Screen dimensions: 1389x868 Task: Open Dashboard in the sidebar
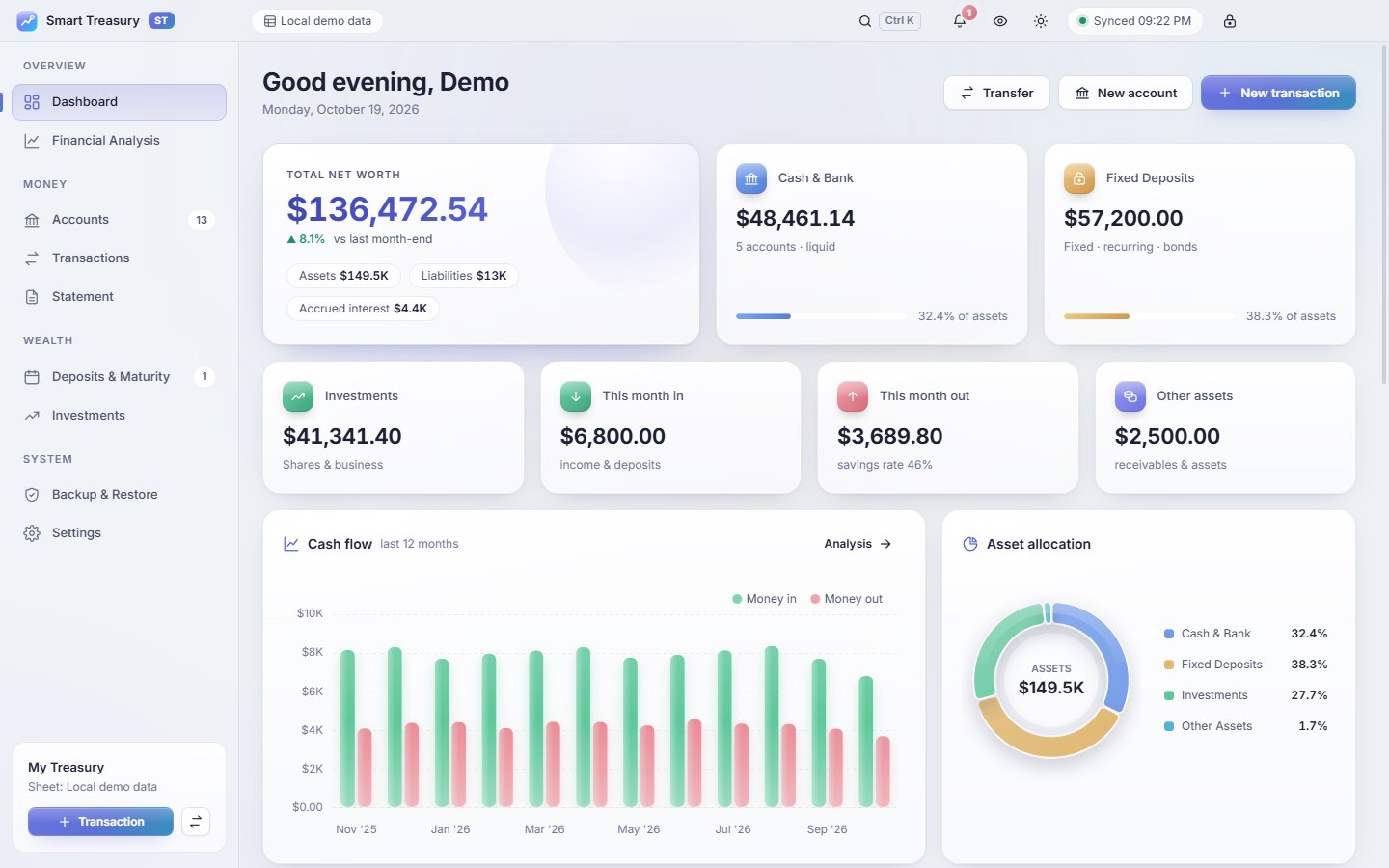coord(119,102)
